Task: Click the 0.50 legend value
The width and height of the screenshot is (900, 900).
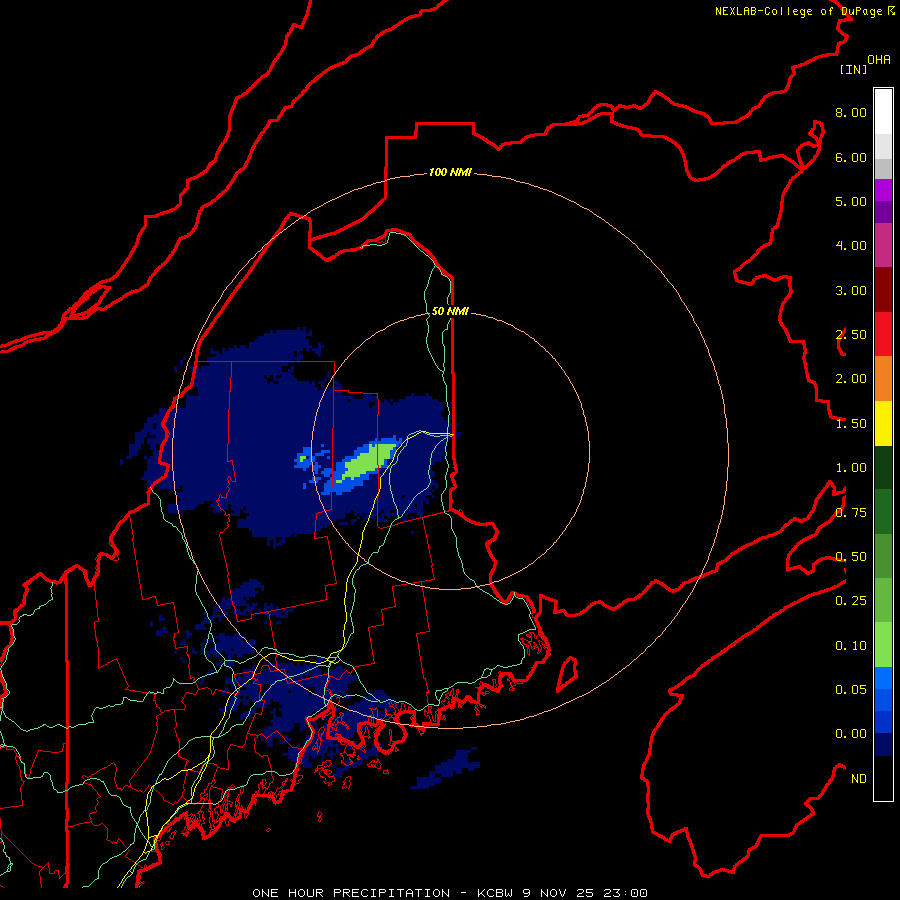Action: click(x=851, y=557)
